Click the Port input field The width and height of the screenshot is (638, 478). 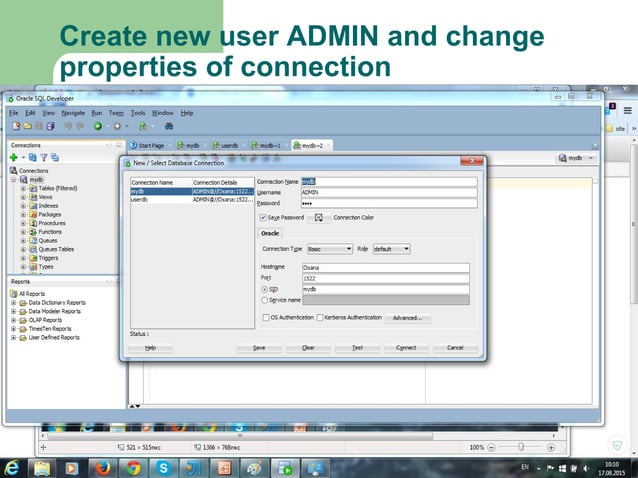coord(386,279)
